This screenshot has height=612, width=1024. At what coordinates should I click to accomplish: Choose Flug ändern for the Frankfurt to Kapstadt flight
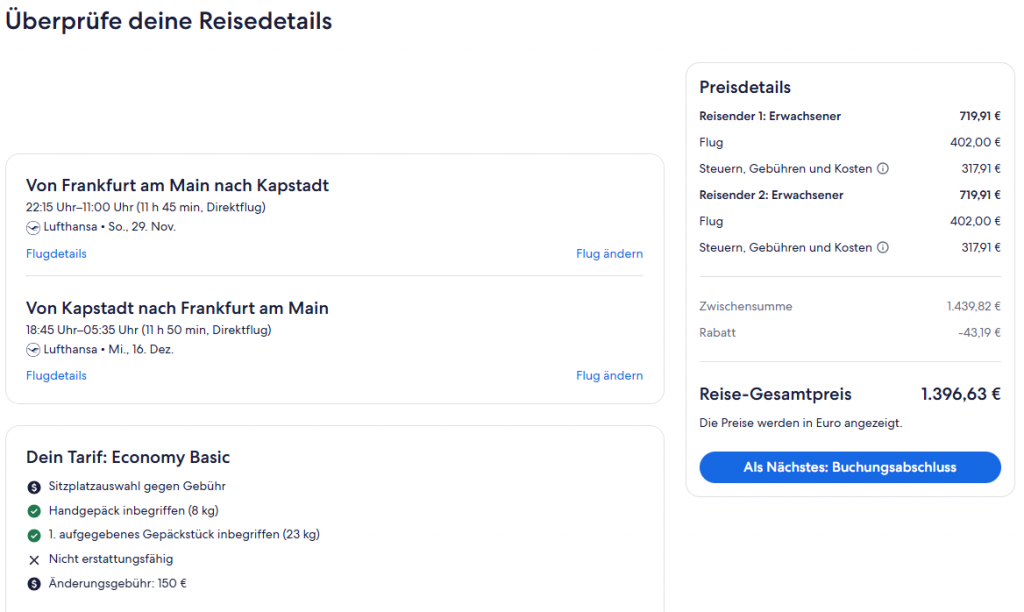[x=609, y=254]
